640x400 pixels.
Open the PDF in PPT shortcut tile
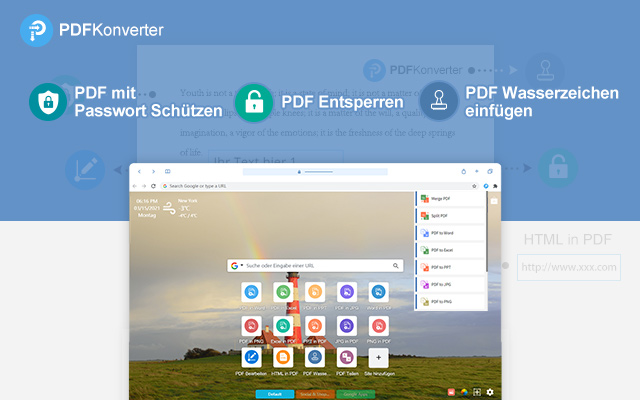point(315,292)
